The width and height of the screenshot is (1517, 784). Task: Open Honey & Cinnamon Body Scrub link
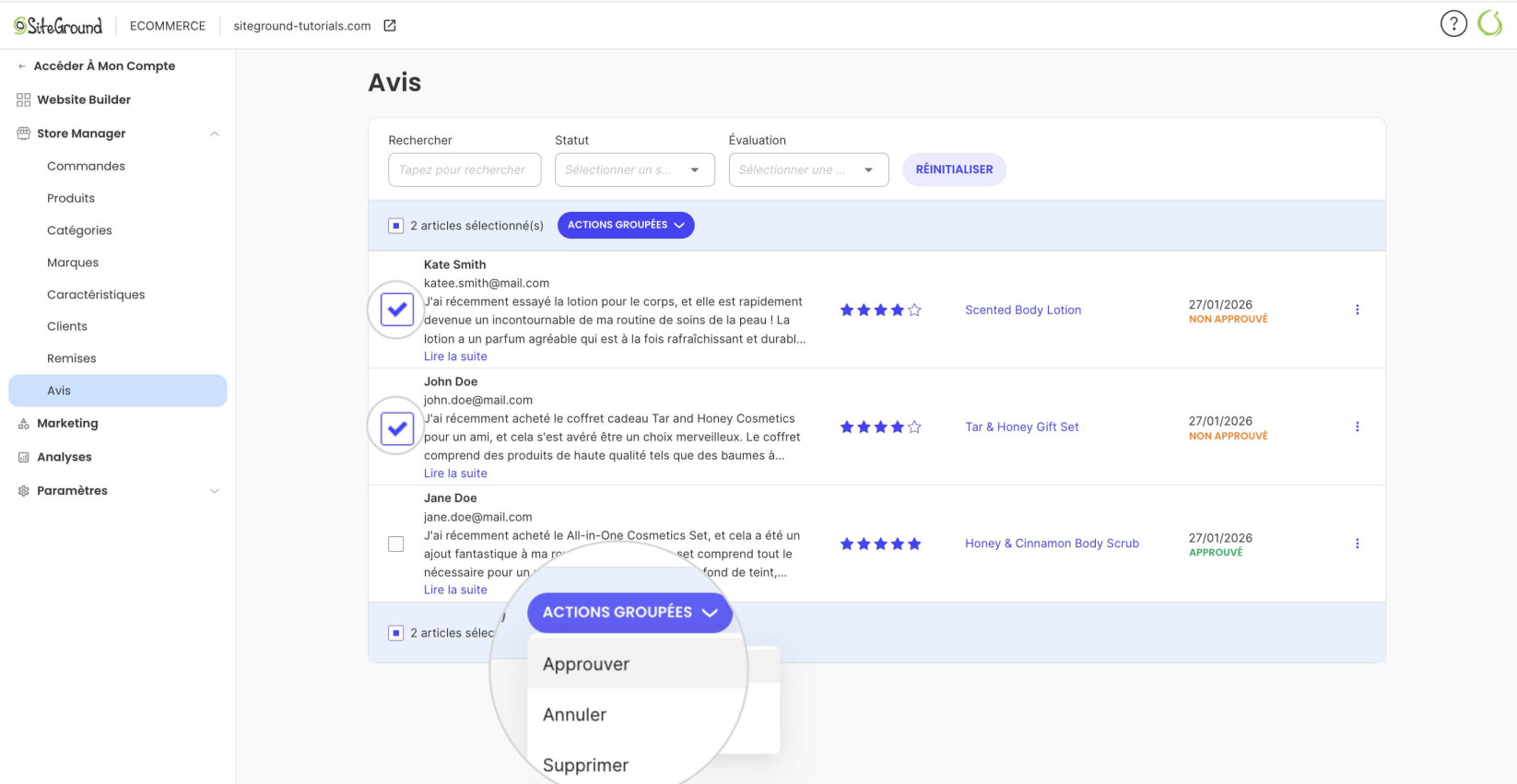[x=1052, y=544]
